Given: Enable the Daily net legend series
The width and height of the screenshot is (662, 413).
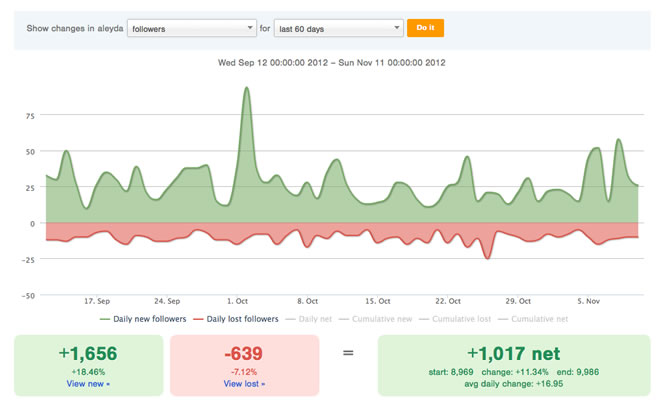Looking at the screenshot, I should tap(309, 319).
